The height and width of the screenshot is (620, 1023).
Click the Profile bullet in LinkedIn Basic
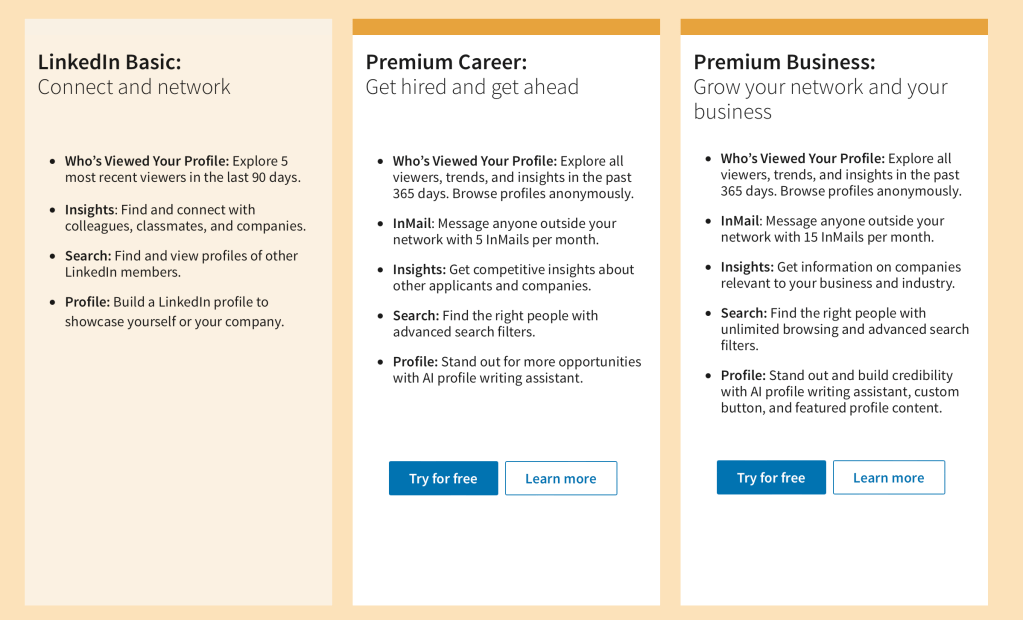87,302
